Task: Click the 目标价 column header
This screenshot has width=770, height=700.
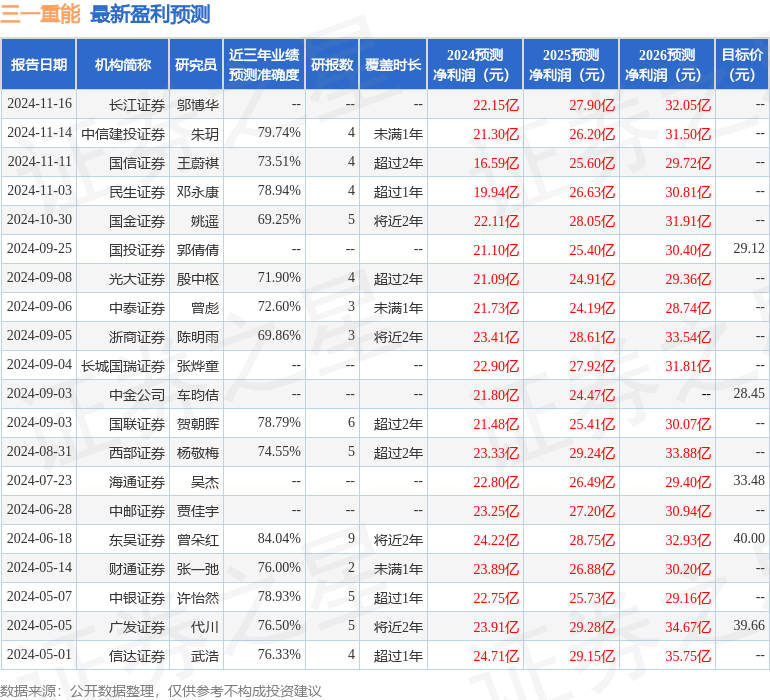Action: pyautogui.click(x=742, y=65)
